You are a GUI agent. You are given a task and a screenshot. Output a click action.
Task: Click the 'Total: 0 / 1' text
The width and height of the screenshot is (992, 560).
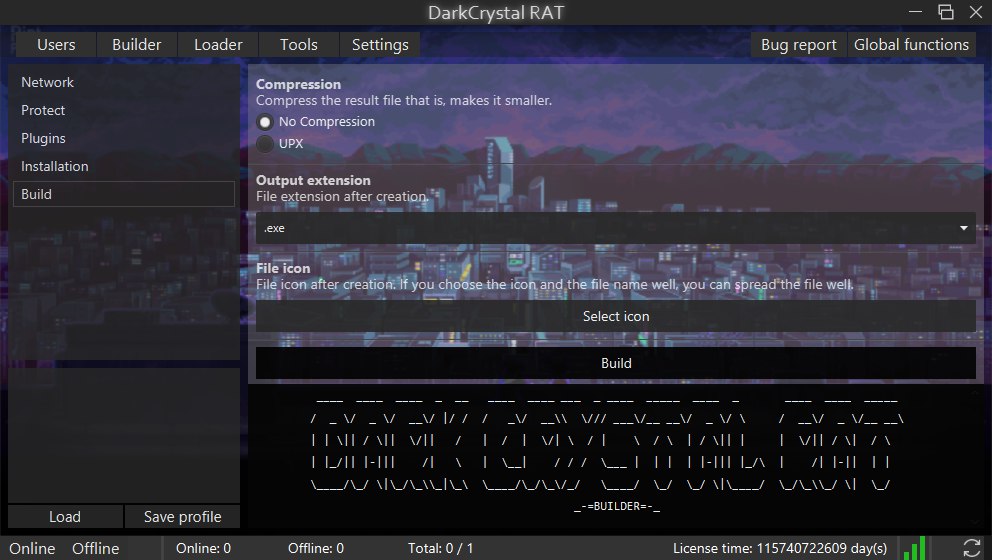click(x=440, y=548)
